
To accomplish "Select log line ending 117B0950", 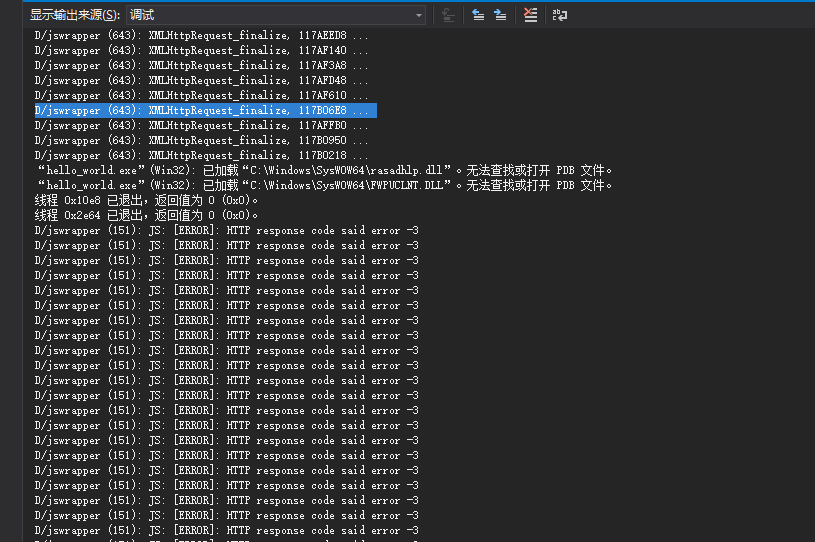I will 201,141.
